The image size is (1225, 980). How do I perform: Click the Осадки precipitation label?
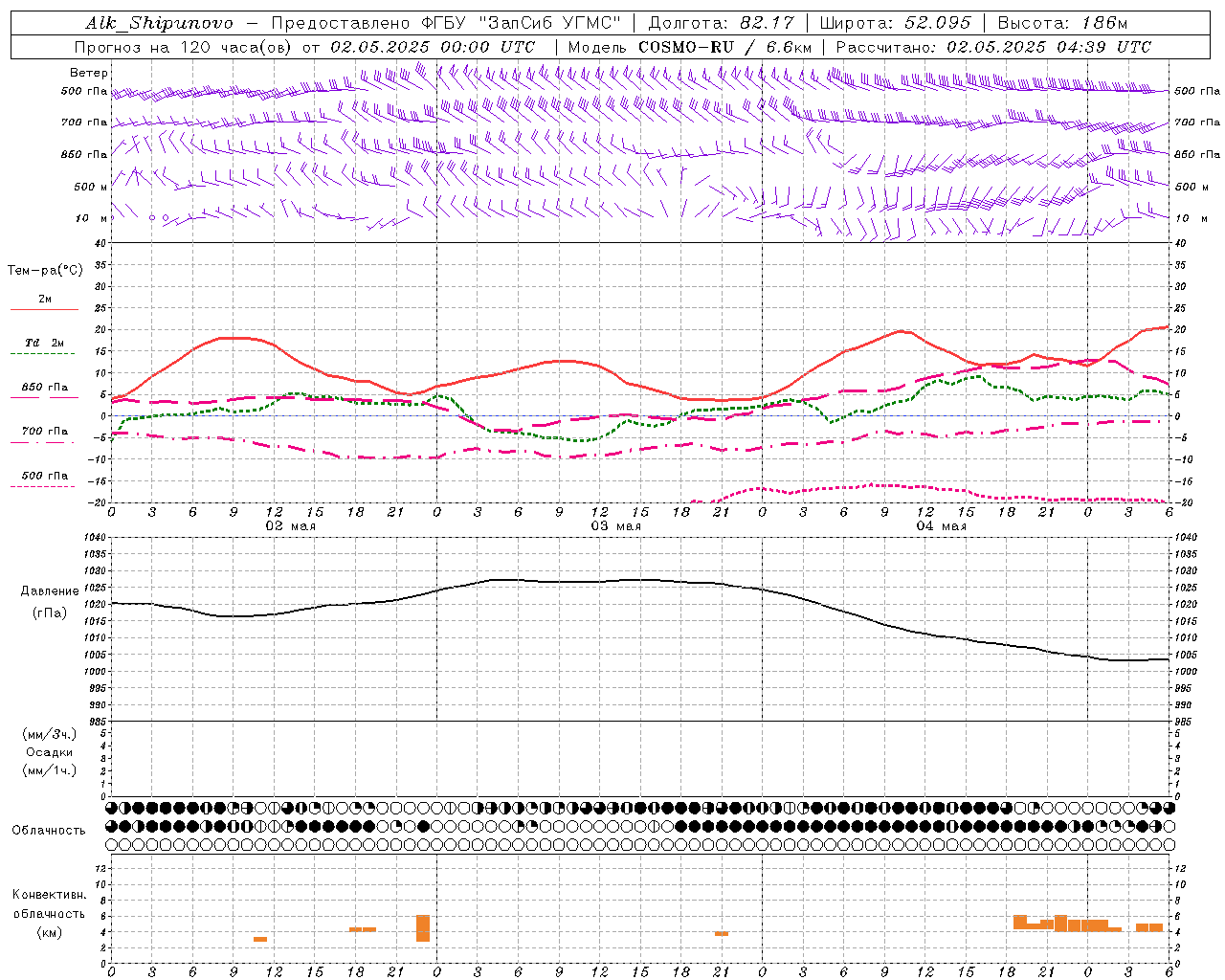(50, 752)
